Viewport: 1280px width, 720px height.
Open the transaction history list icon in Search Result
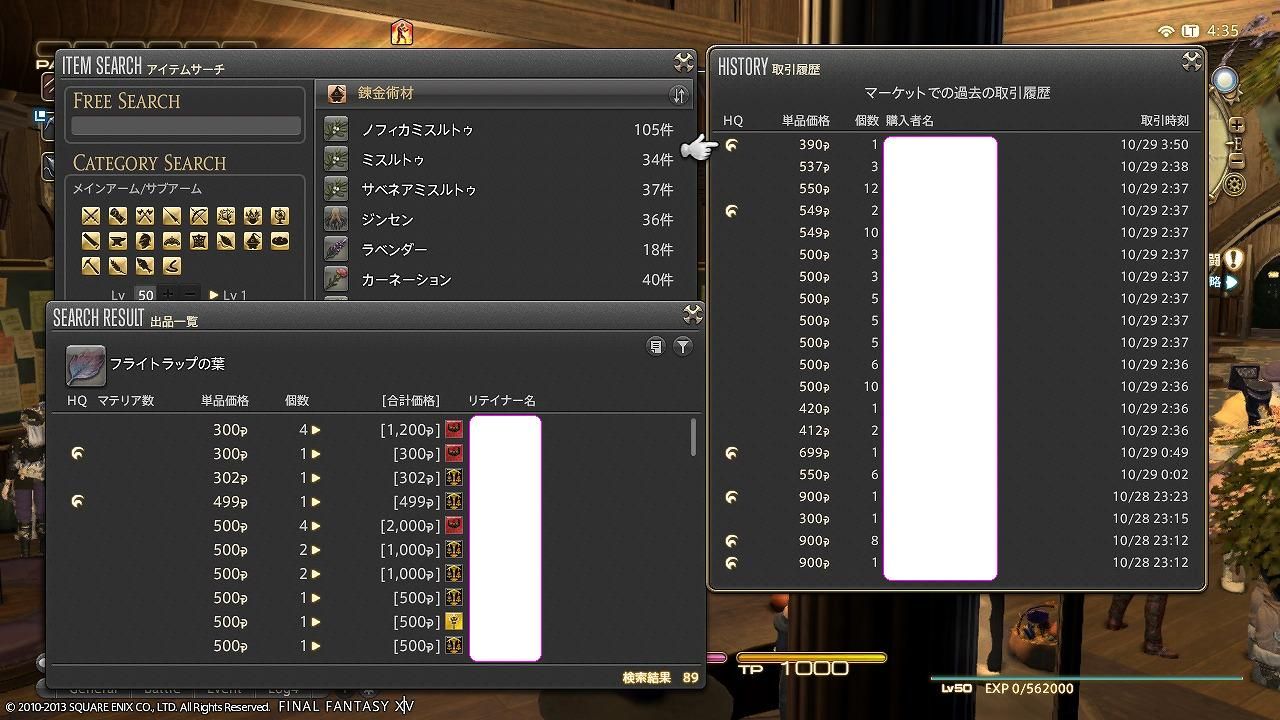point(656,346)
